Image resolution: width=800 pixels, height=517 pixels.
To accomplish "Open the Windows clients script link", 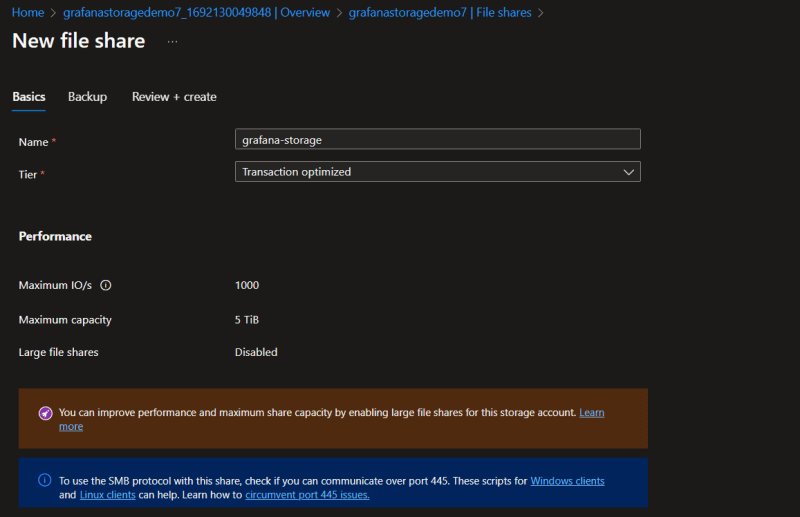I will click(x=567, y=481).
